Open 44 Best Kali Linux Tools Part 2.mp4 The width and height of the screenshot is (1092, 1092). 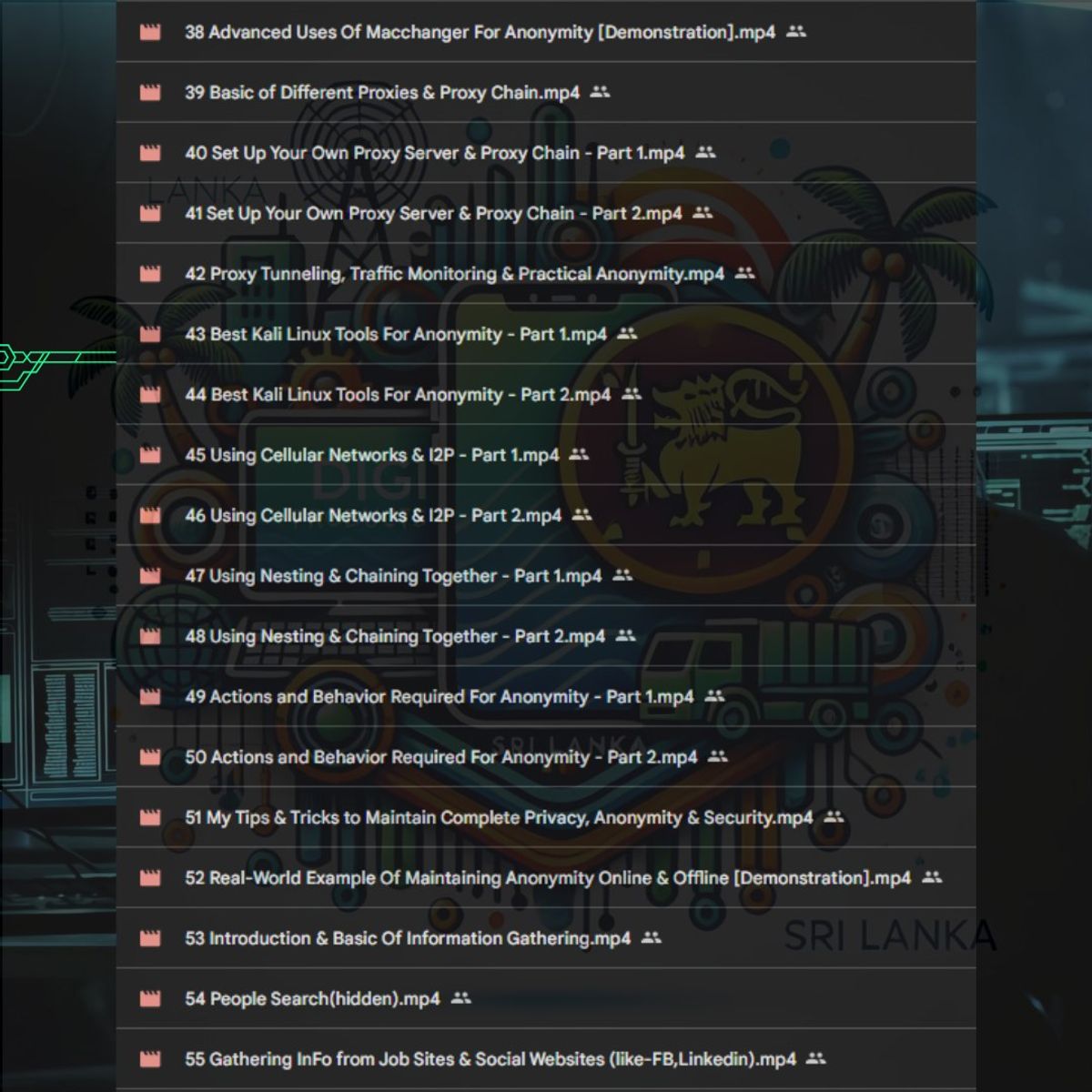tap(398, 395)
